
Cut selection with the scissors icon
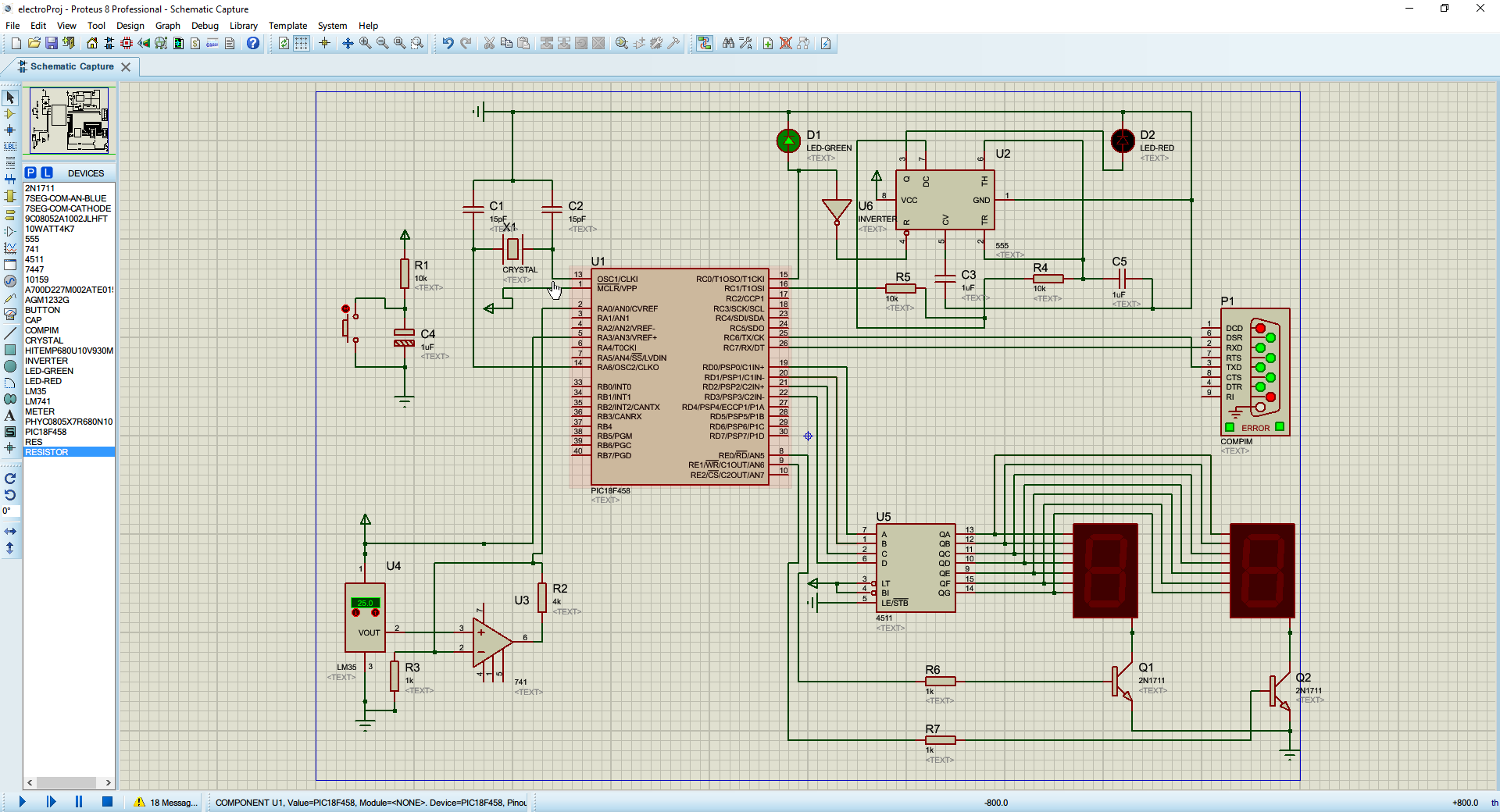[489, 44]
